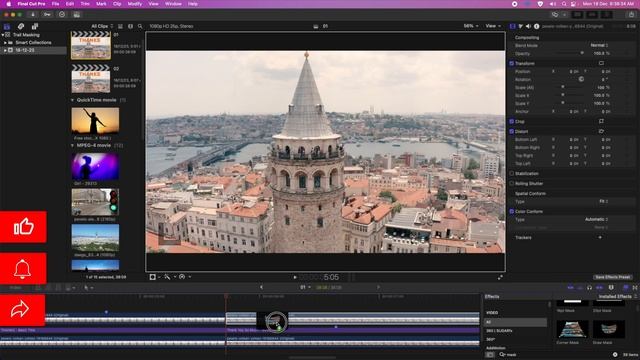Viewport: 640px width, 360px height.
Task: Expand the 18-12-23 event
Action: coord(5,50)
